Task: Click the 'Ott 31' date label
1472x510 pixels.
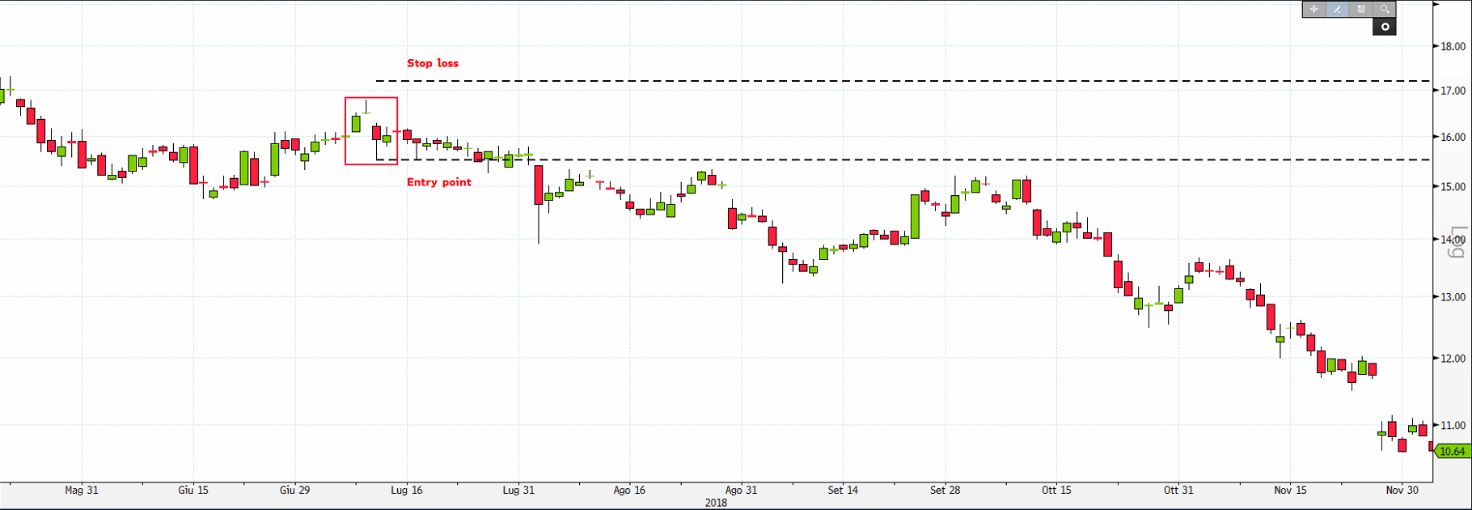Action: coord(1178,491)
